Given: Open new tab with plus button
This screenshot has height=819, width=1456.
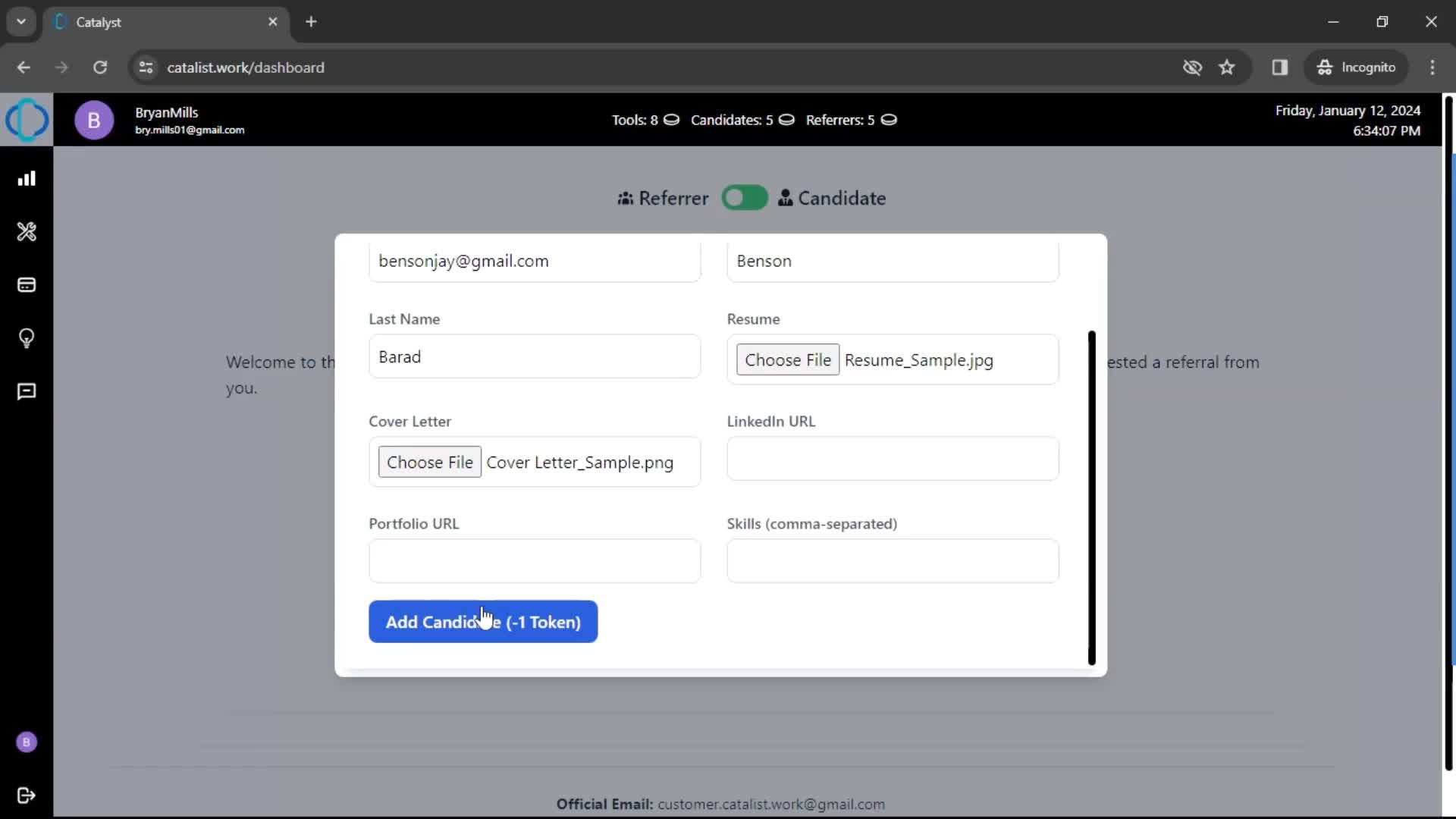Looking at the screenshot, I should [311, 21].
